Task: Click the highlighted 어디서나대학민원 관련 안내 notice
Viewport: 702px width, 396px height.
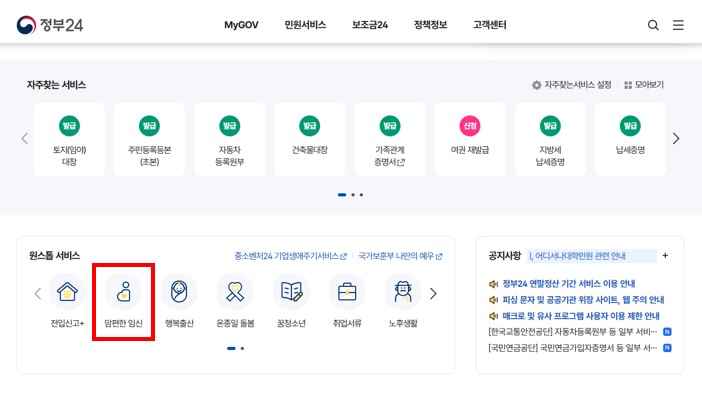Action: click(592, 256)
